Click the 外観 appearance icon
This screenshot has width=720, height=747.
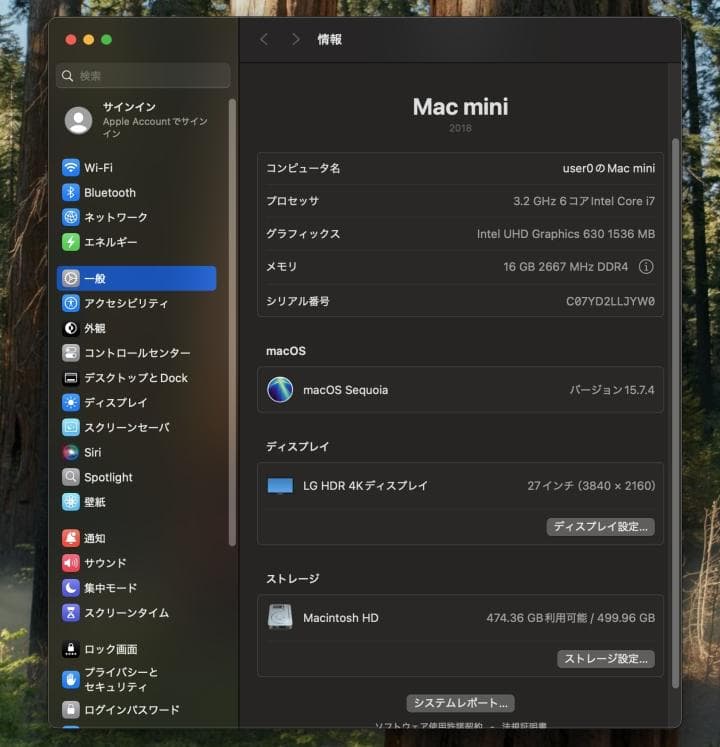click(71, 328)
